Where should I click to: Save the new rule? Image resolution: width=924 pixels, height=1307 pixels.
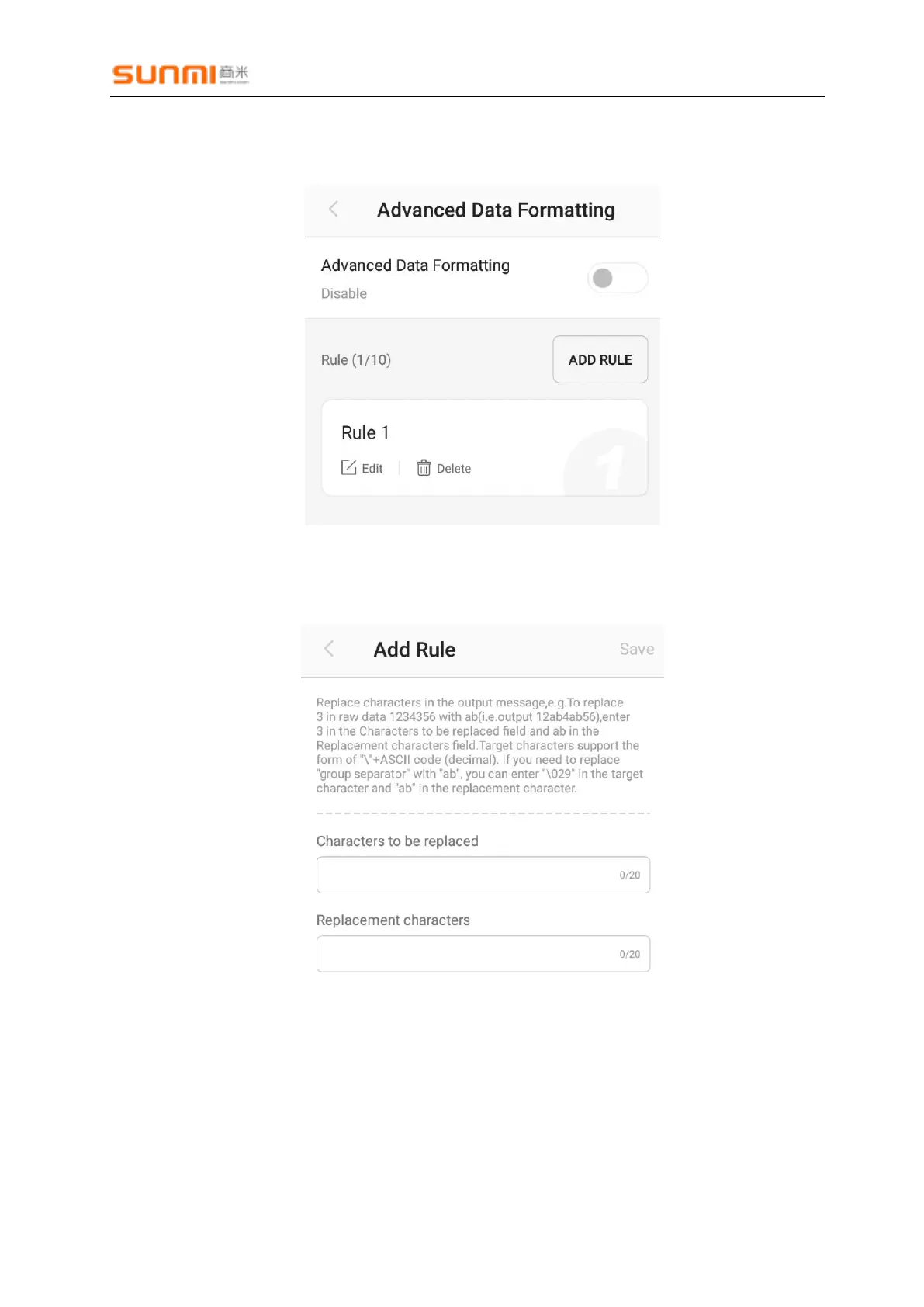click(636, 649)
